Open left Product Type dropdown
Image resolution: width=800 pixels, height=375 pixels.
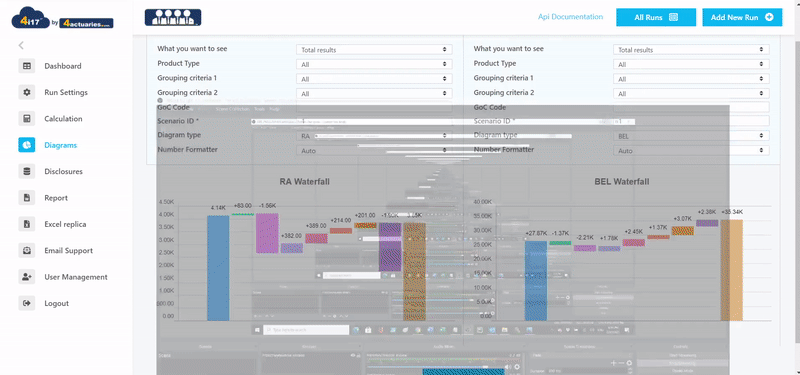pyautogui.click(x=374, y=64)
